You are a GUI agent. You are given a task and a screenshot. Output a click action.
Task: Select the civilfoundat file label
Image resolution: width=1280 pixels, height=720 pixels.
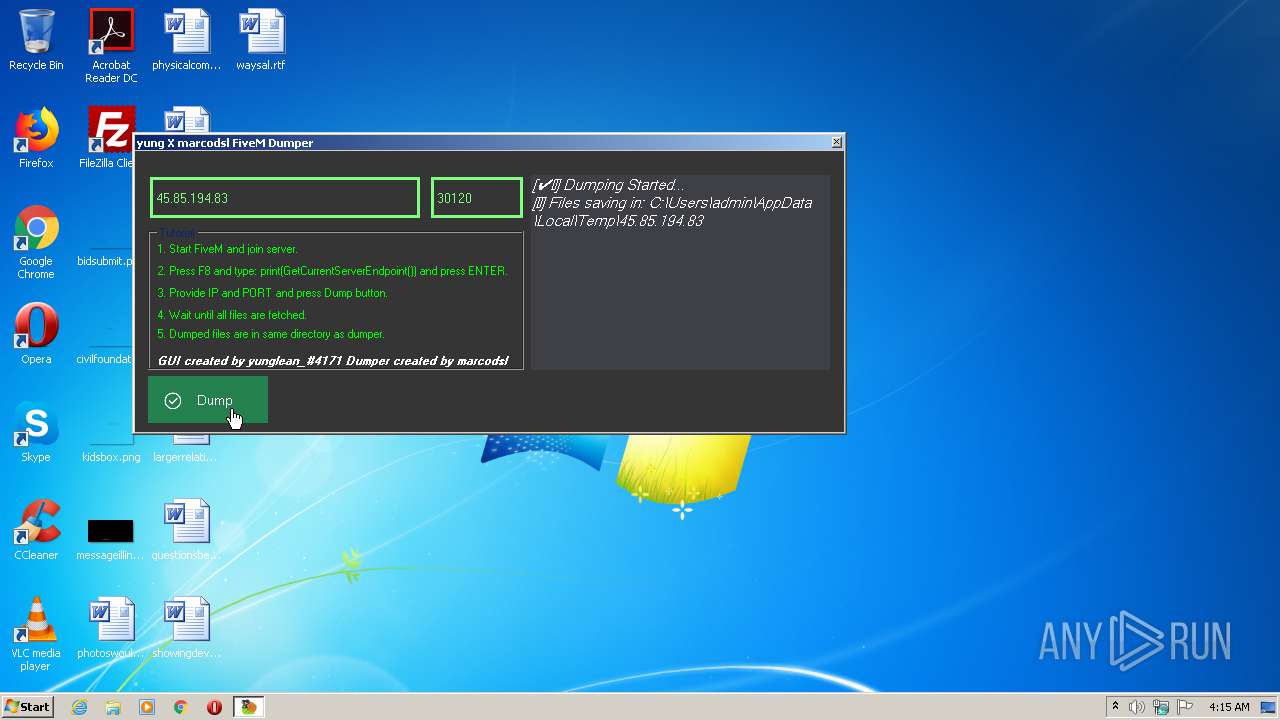[x=104, y=359]
